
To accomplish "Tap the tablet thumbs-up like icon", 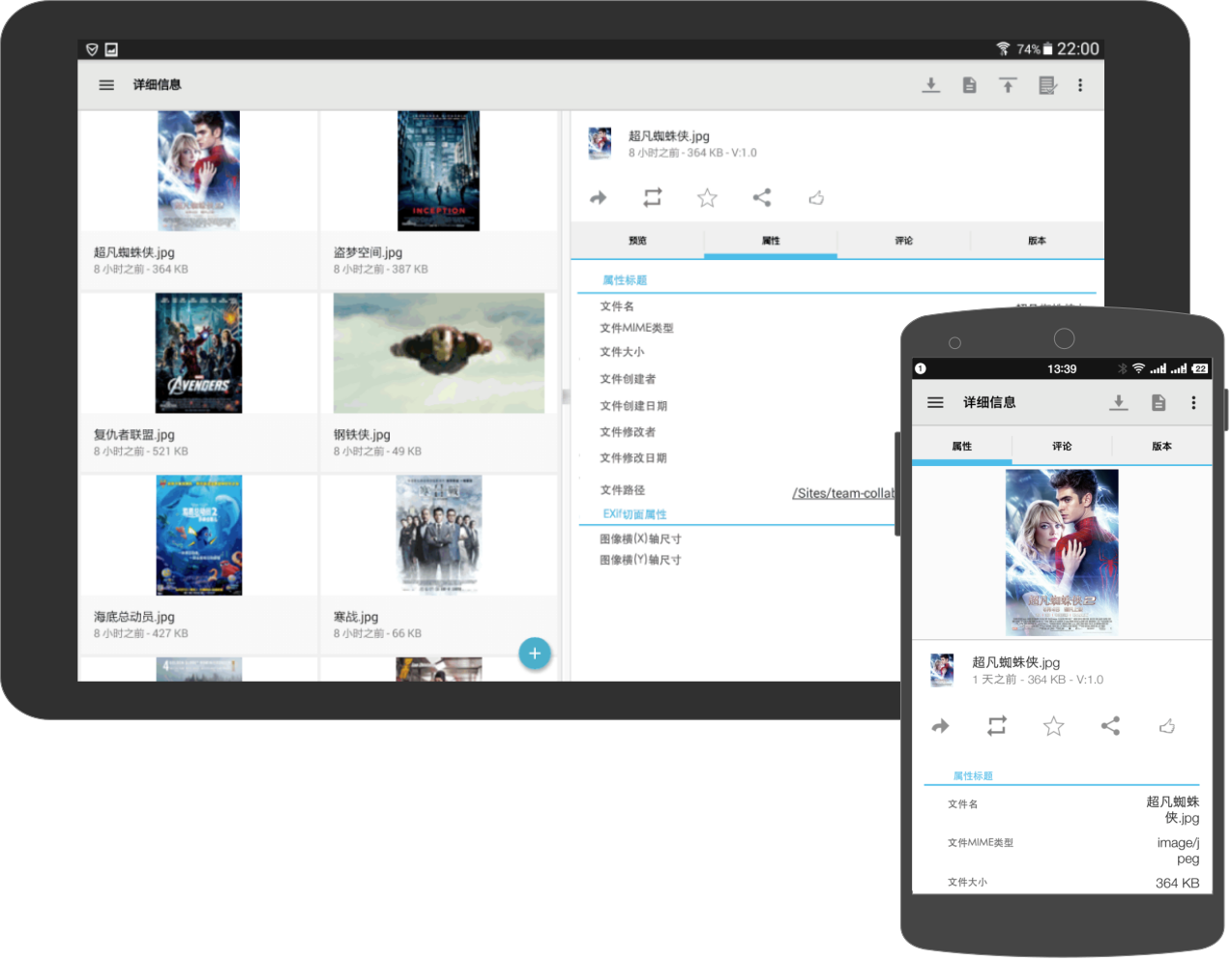I will 816,197.
